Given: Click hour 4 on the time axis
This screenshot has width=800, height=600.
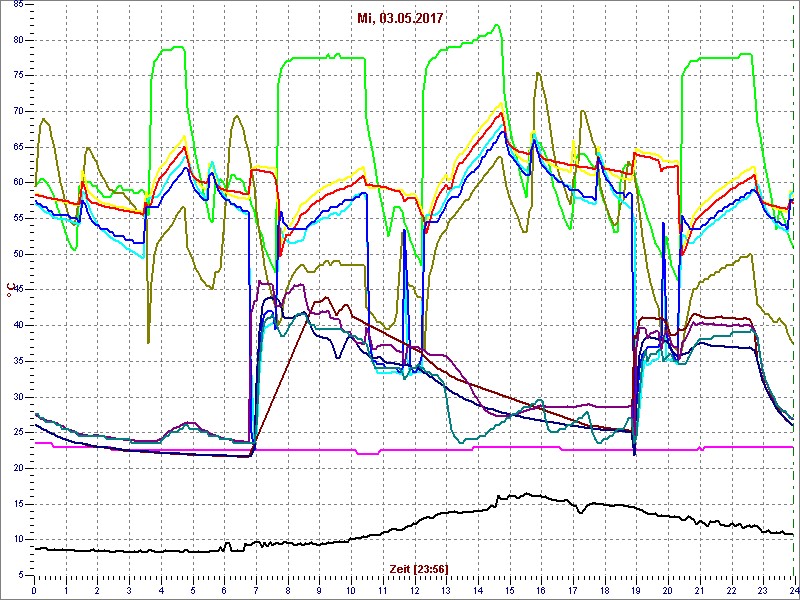Looking at the screenshot, I should (x=161, y=590).
